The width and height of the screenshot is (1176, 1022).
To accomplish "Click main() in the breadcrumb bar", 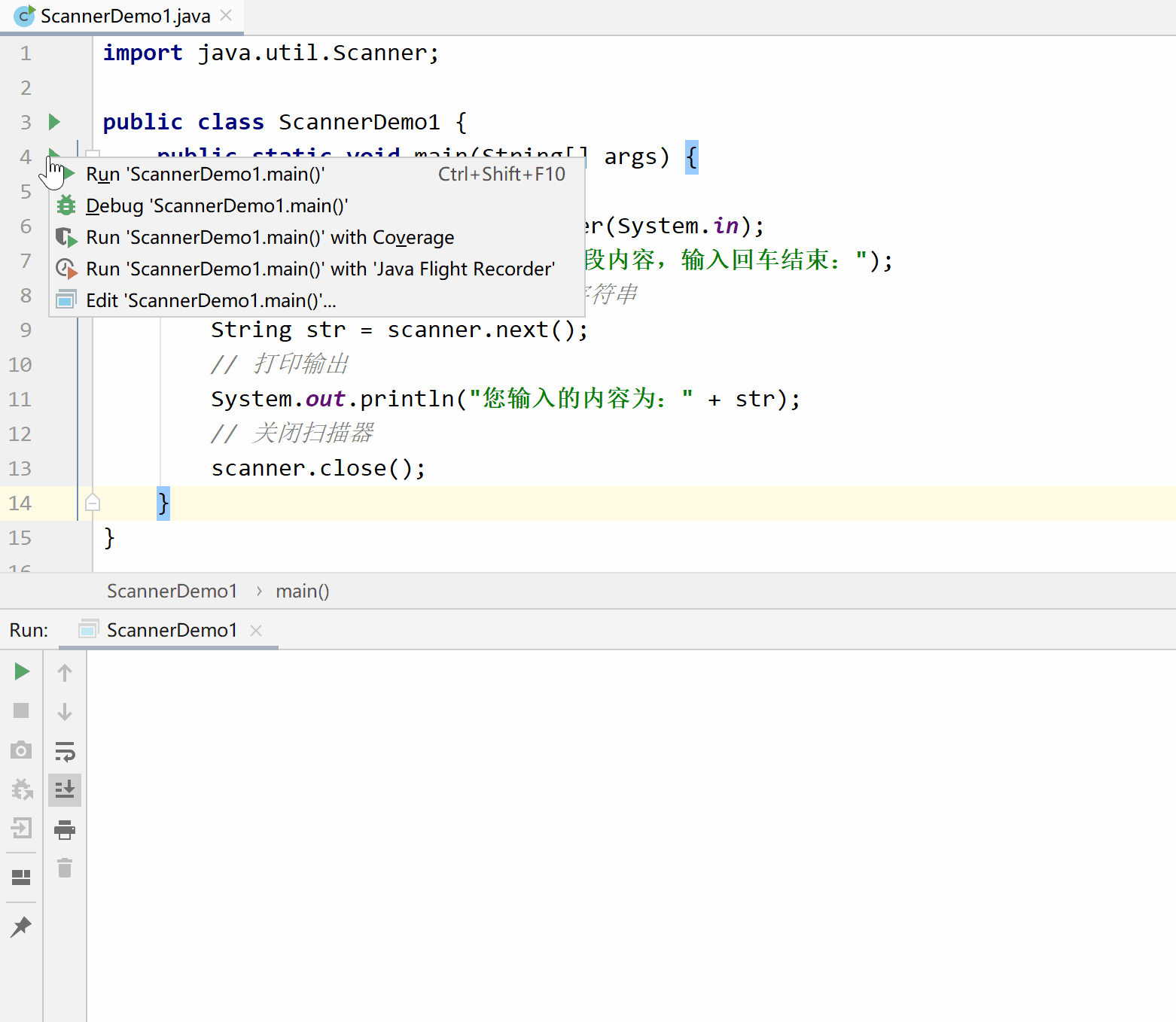I will 303,592.
